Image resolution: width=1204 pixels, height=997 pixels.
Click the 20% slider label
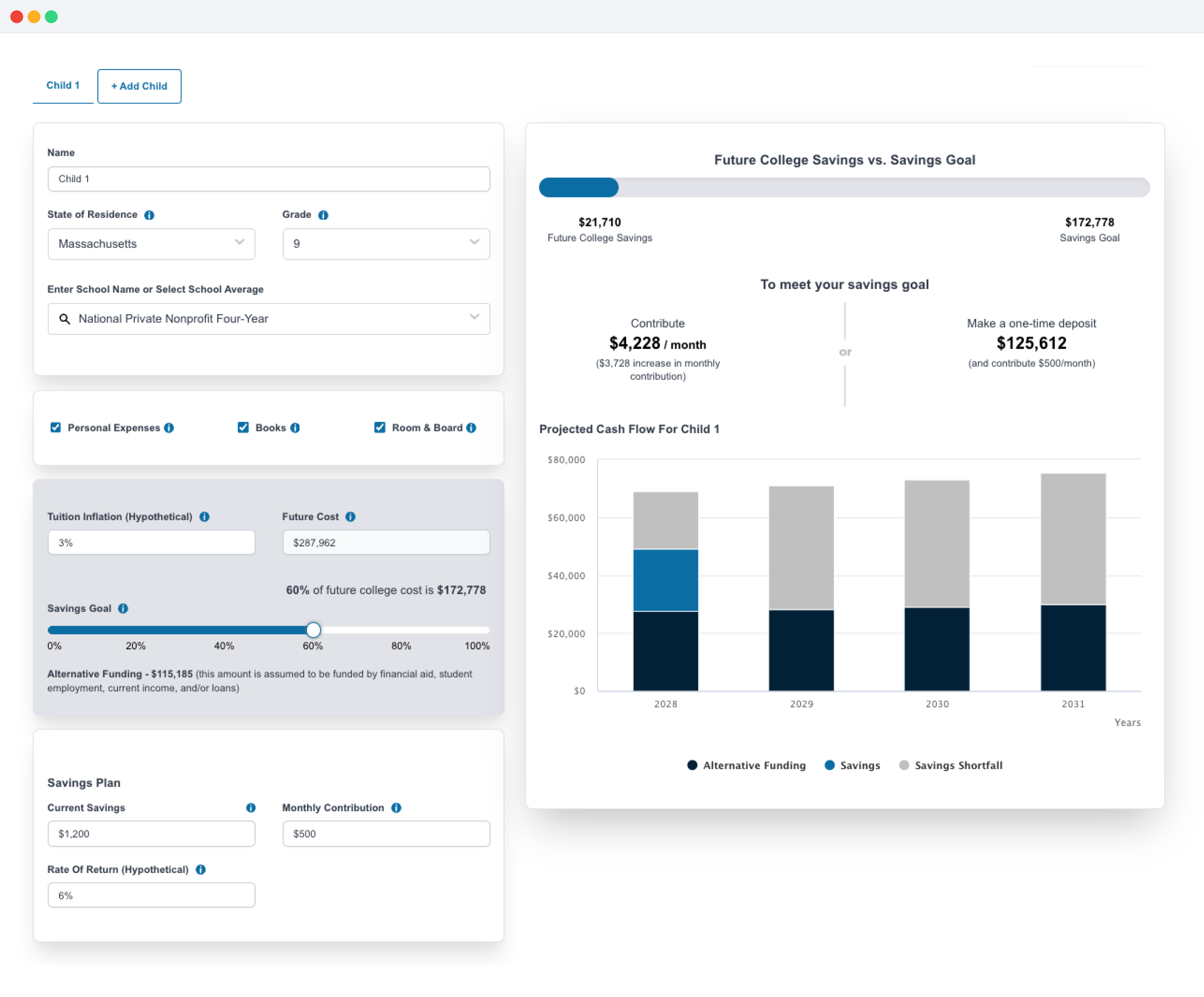(136, 646)
